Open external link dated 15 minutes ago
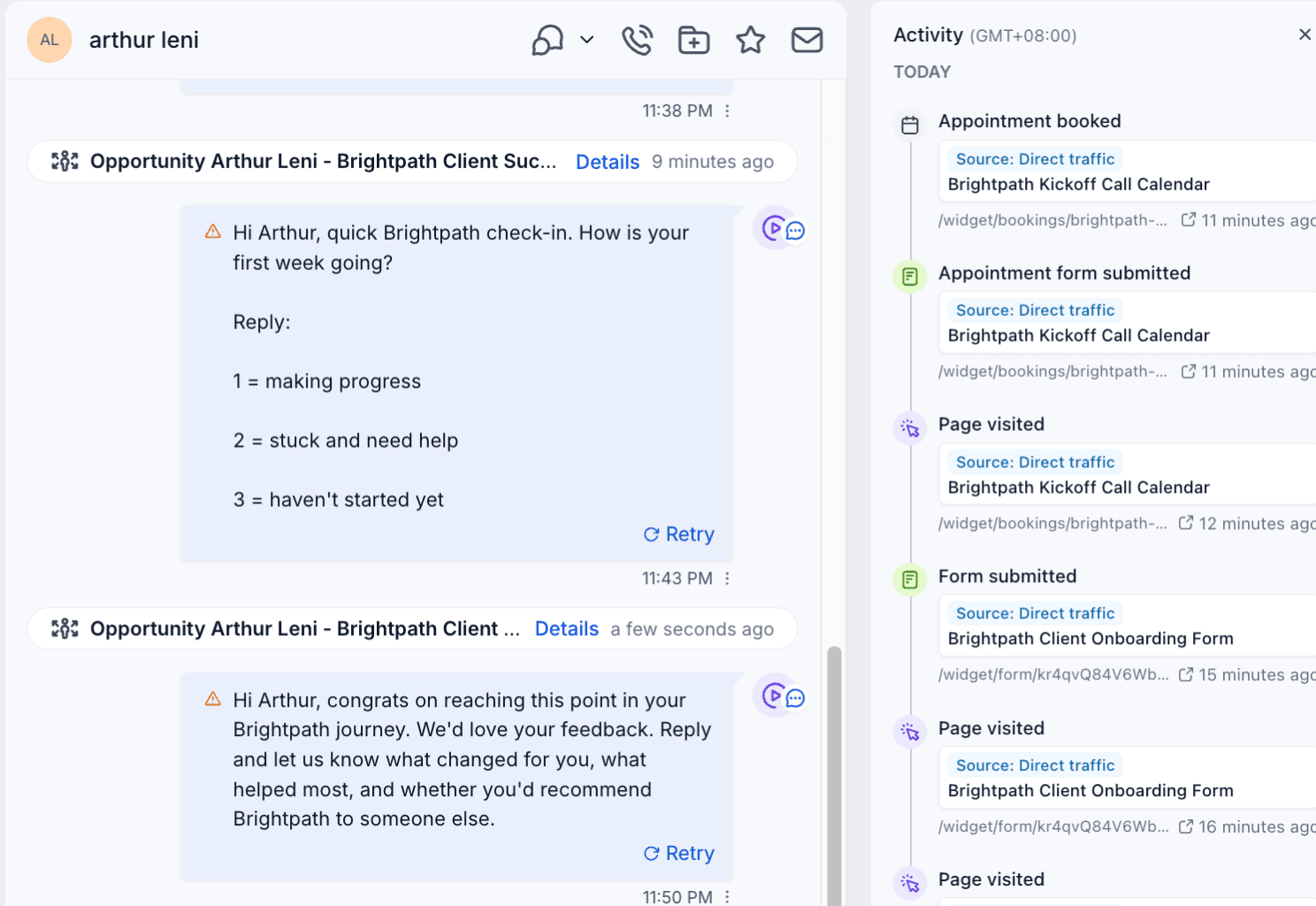The width and height of the screenshot is (1316, 906). click(x=1186, y=674)
